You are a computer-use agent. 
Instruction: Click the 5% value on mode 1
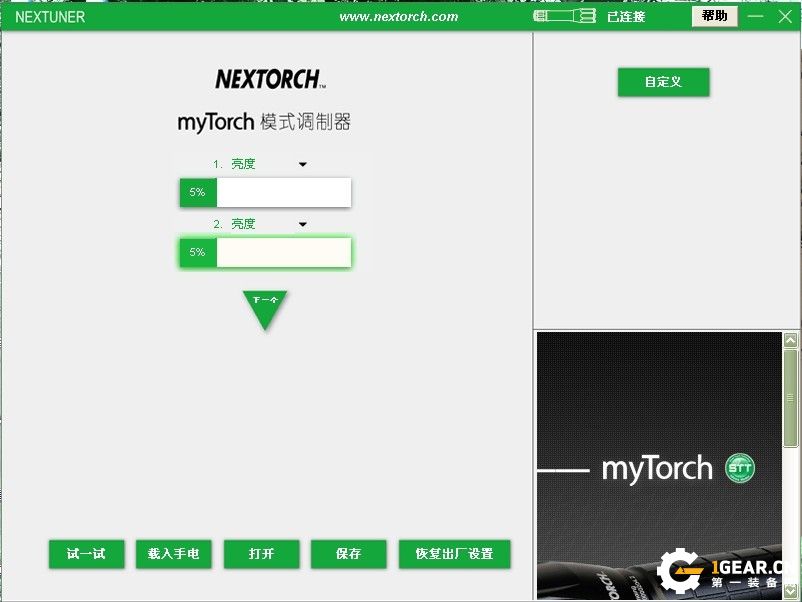pyautogui.click(x=197, y=192)
